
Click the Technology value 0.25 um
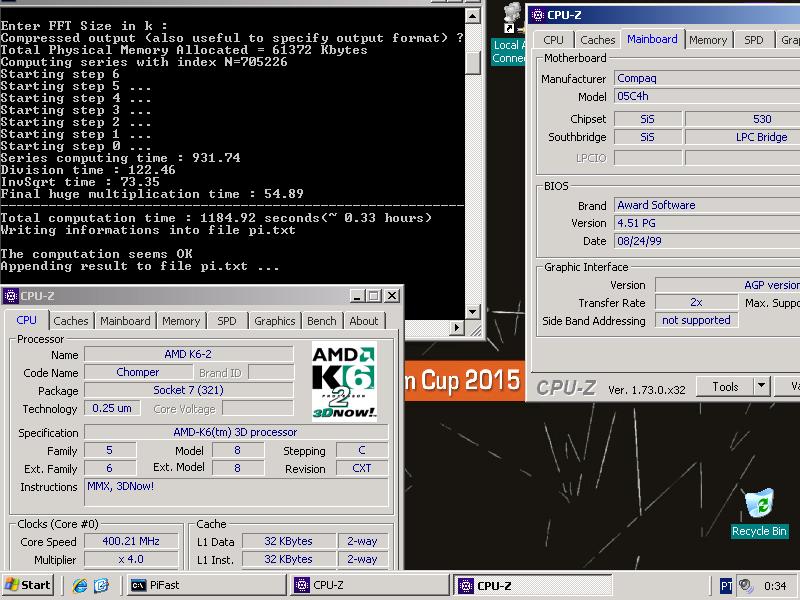coord(112,408)
